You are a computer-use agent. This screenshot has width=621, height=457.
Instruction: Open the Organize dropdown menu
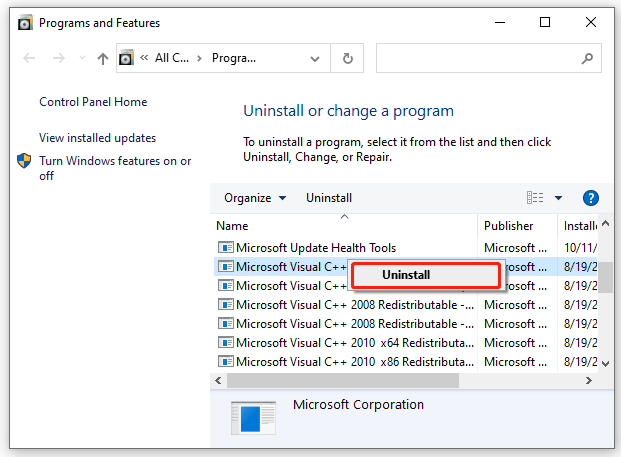[255, 198]
